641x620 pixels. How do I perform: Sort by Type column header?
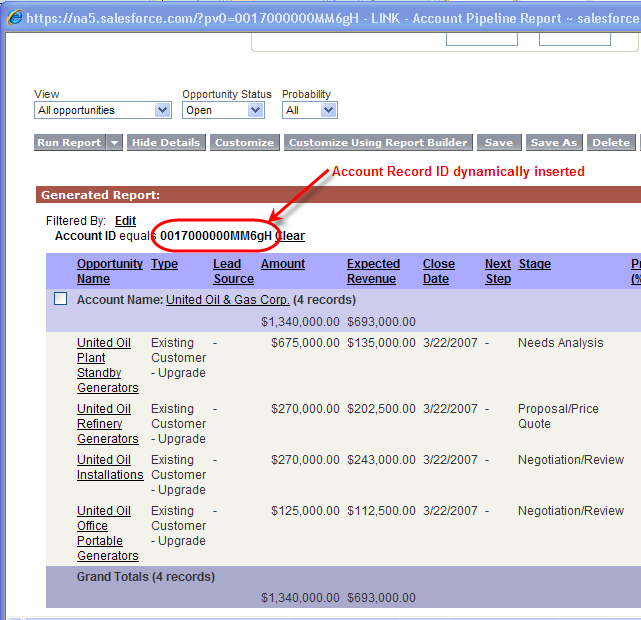point(164,264)
